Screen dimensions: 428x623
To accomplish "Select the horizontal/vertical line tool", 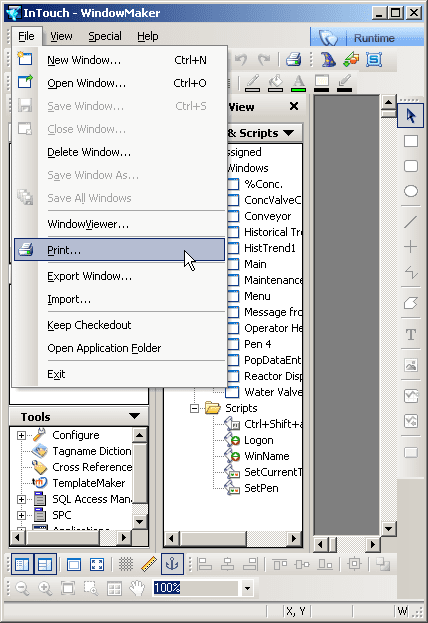I will (411, 247).
